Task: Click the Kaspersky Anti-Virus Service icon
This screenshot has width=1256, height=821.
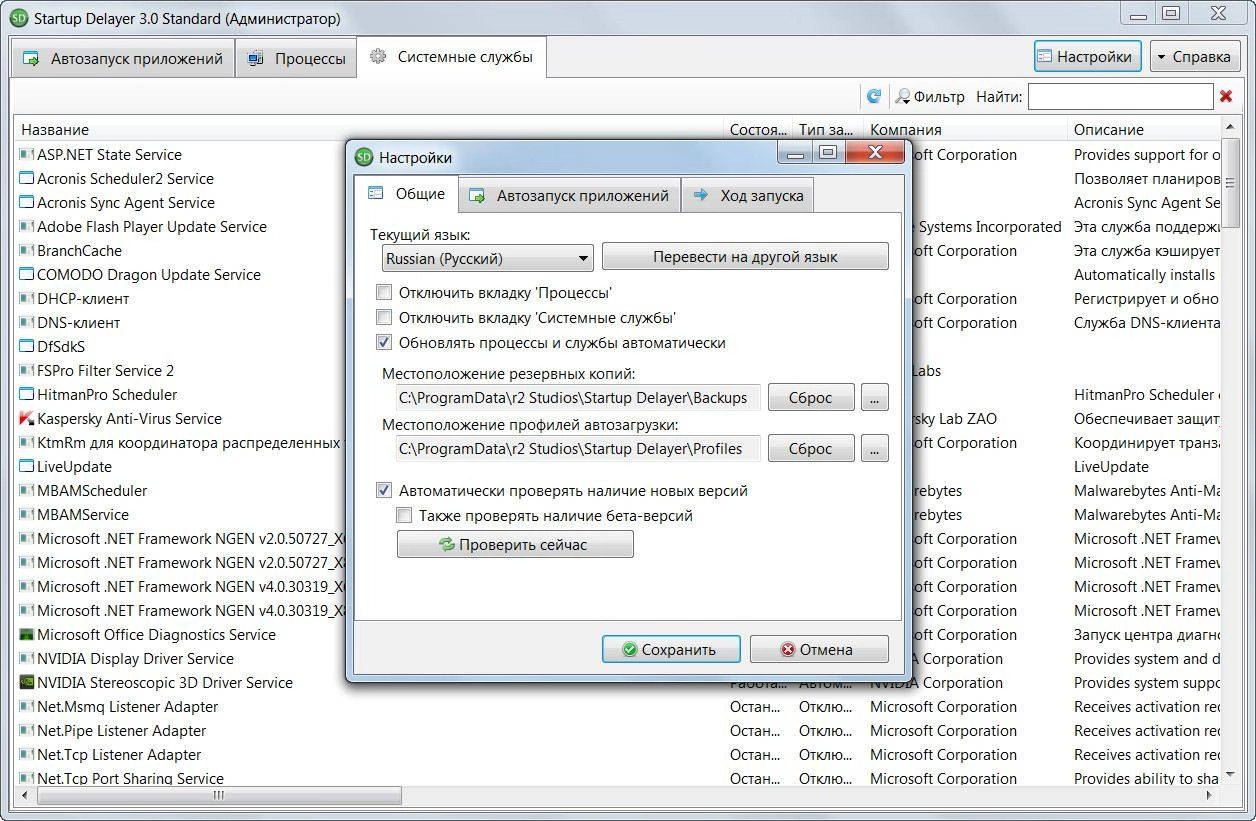Action: pos(27,419)
